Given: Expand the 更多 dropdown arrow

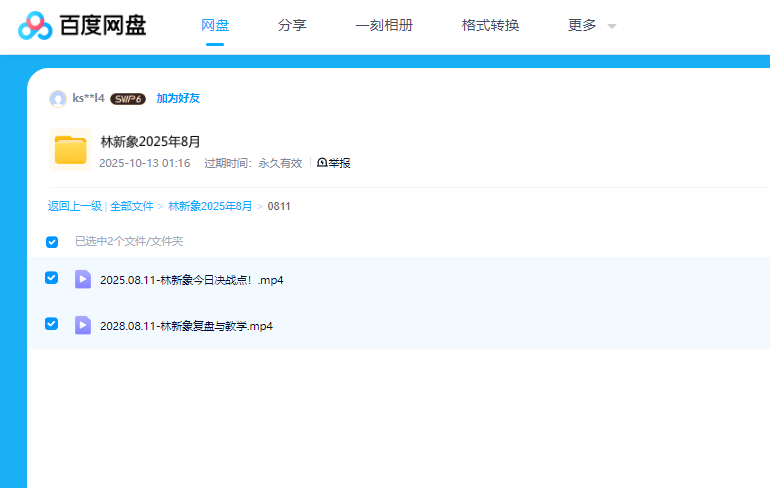Looking at the screenshot, I should tap(612, 26).
